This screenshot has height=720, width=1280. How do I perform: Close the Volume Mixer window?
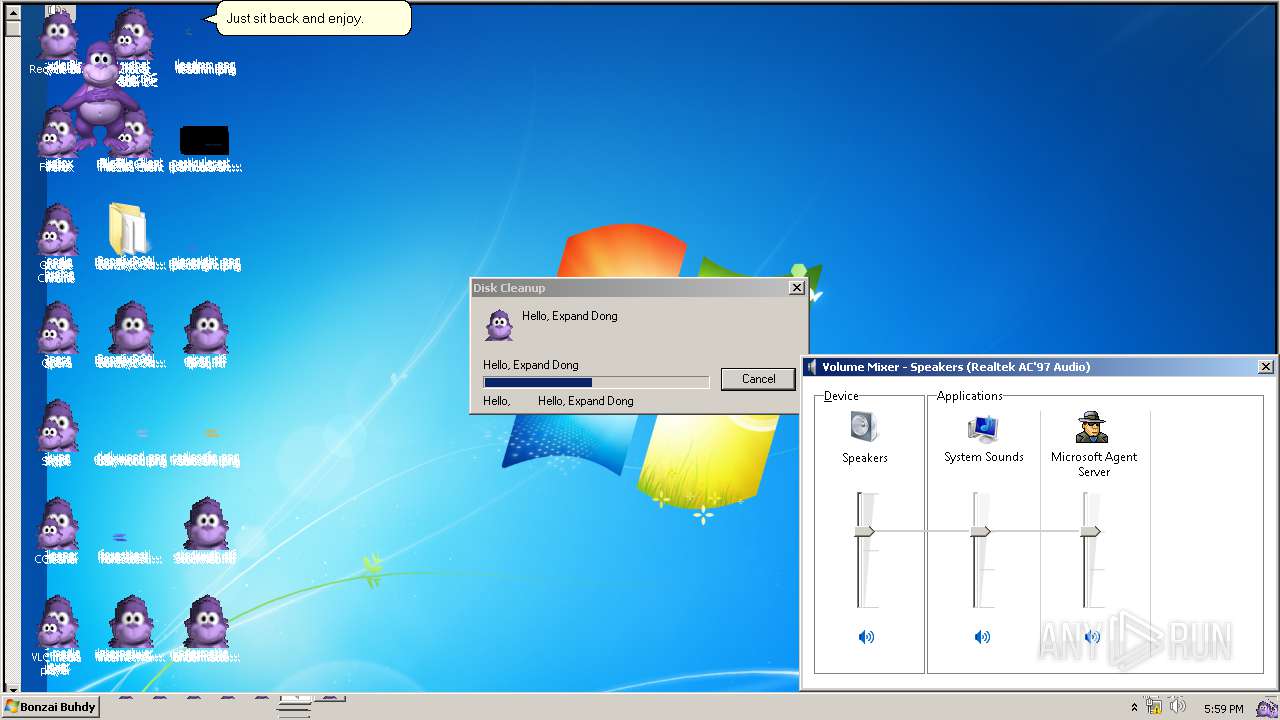tap(1265, 367)
